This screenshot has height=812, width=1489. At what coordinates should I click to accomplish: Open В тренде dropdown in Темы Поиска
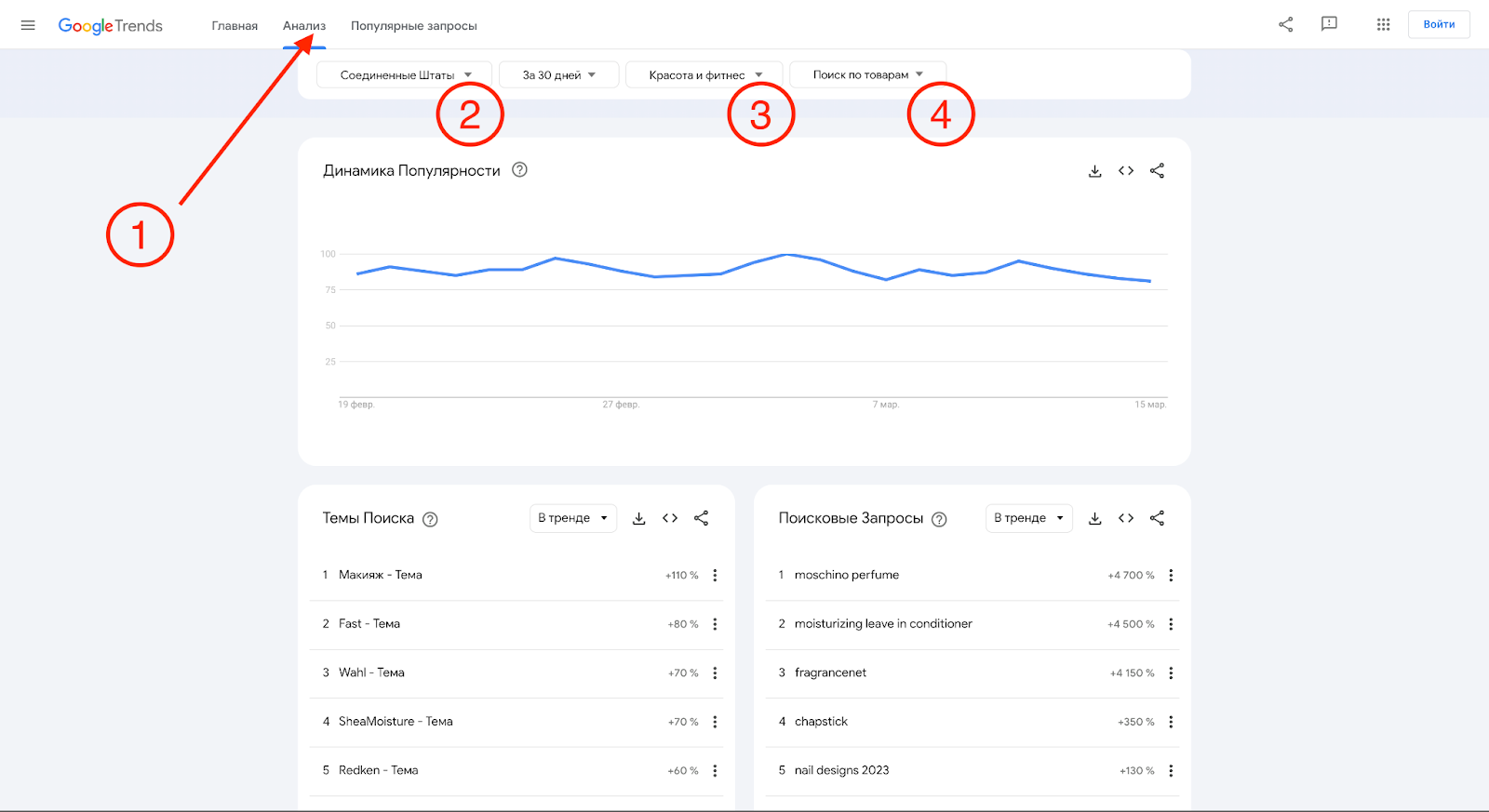[573, 518]
